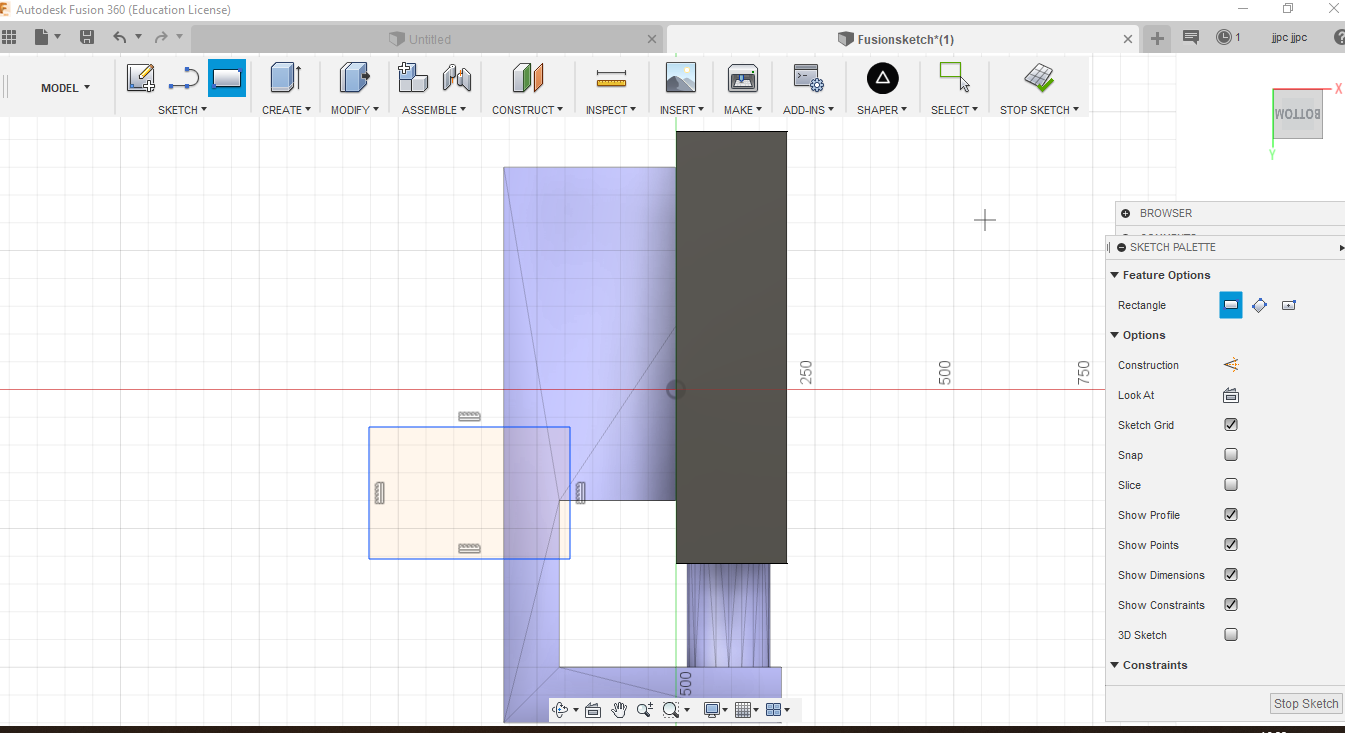Click the Construction line icon in palette
Viewport: 1345px width, 733px height.
tap(1231, 365)
